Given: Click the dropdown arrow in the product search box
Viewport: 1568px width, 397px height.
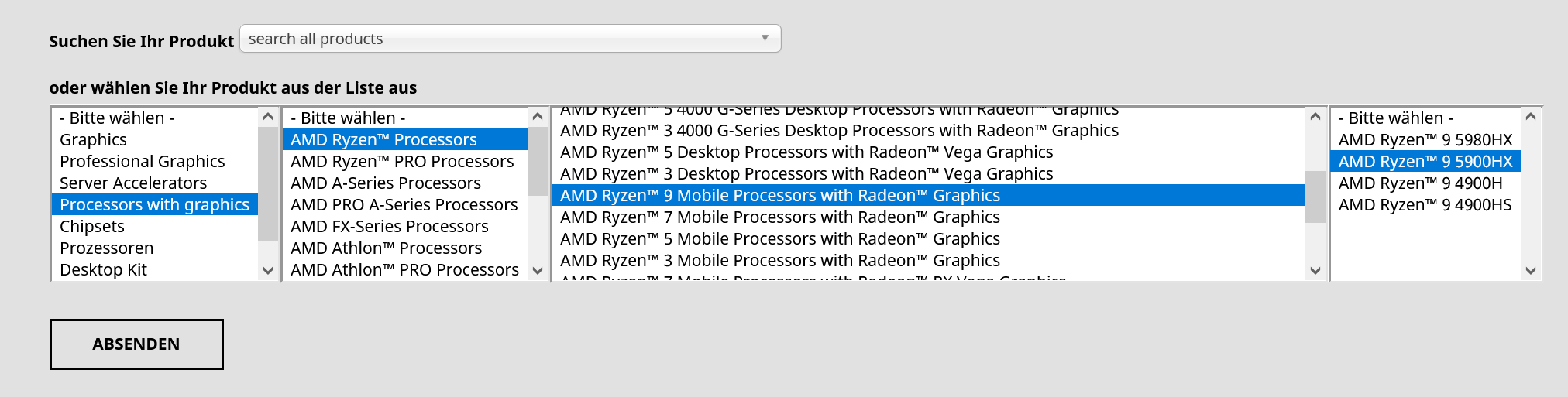Looking at the screenshot, I should [765, 38].
